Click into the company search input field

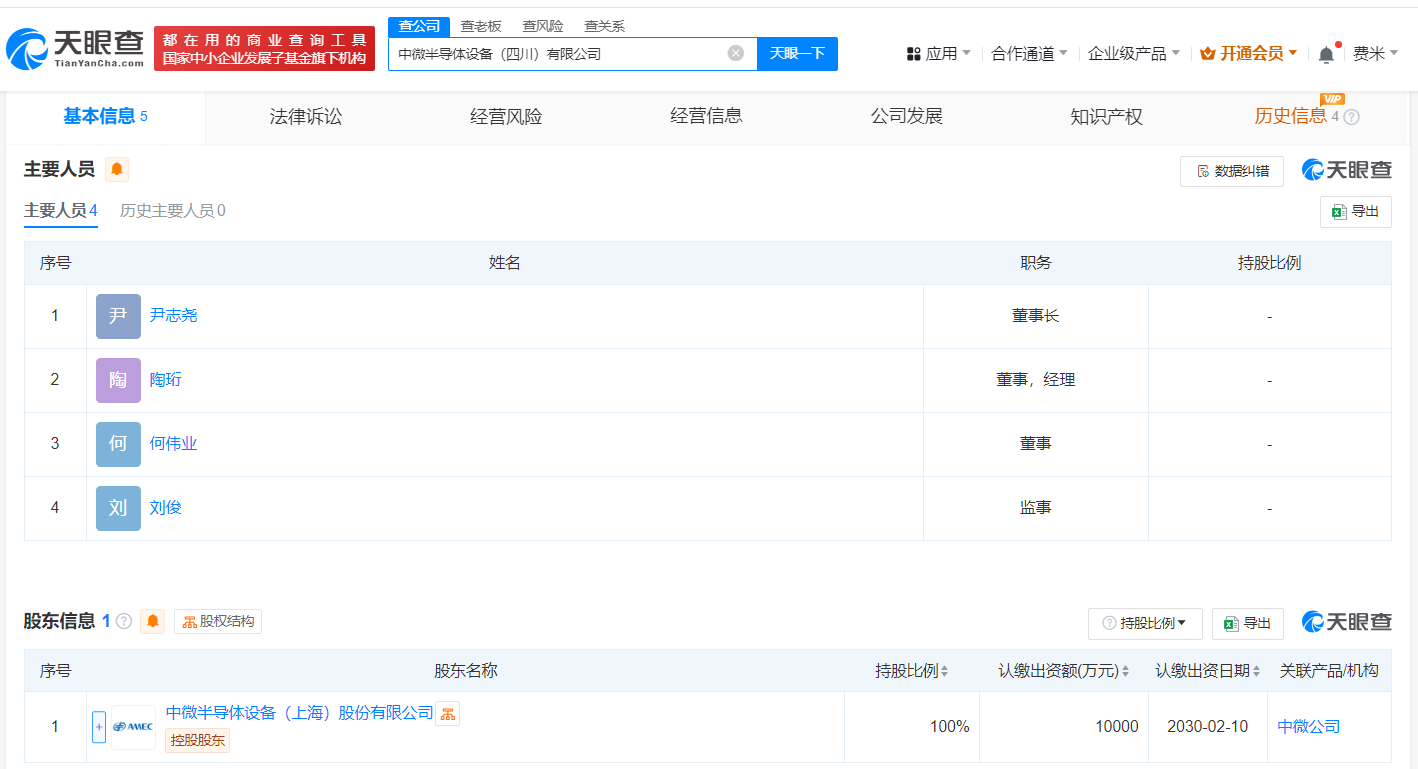[555, 54]
